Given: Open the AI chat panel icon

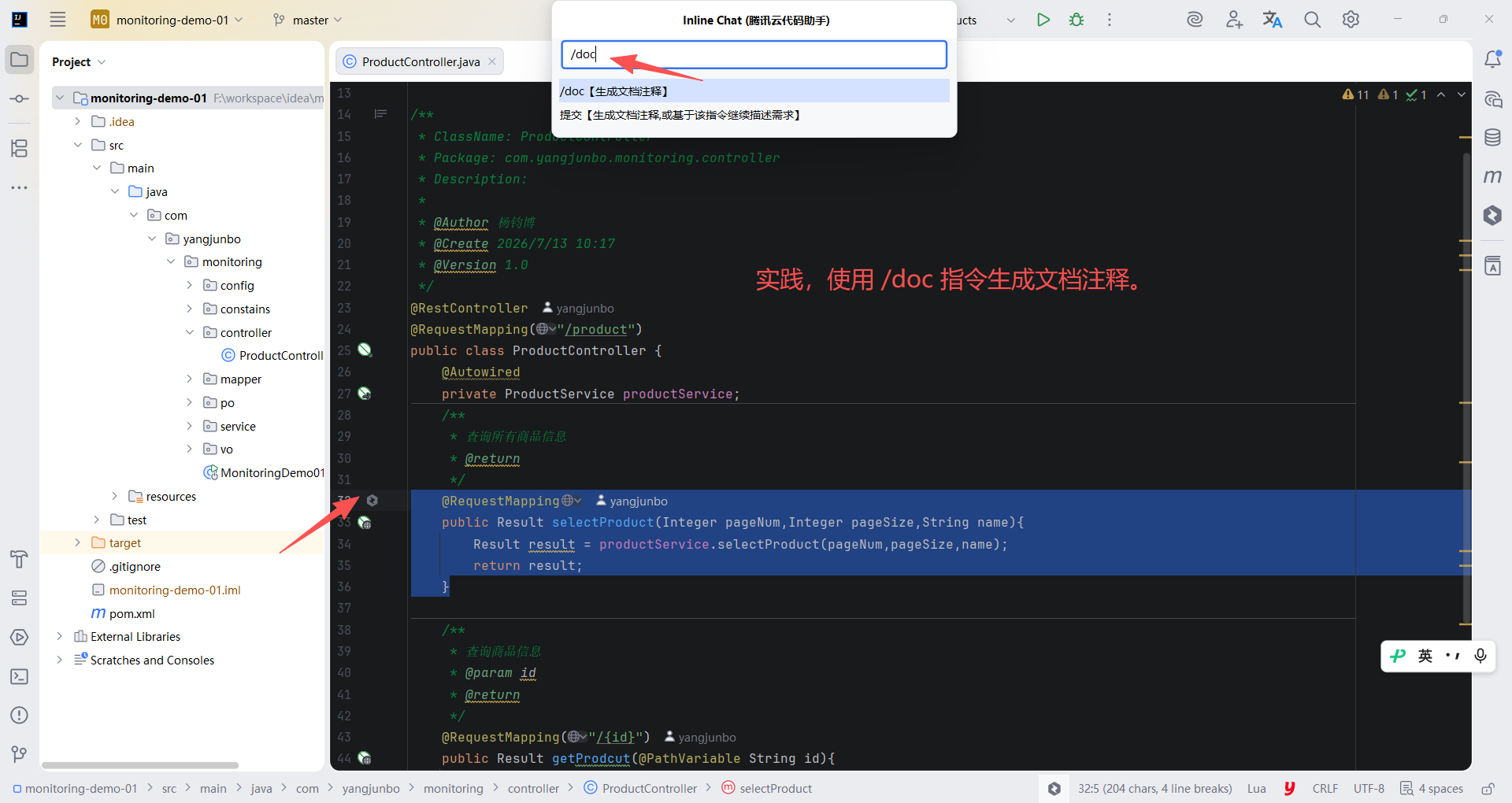Looking at the screenshot, I should (x=1492, y=99).
